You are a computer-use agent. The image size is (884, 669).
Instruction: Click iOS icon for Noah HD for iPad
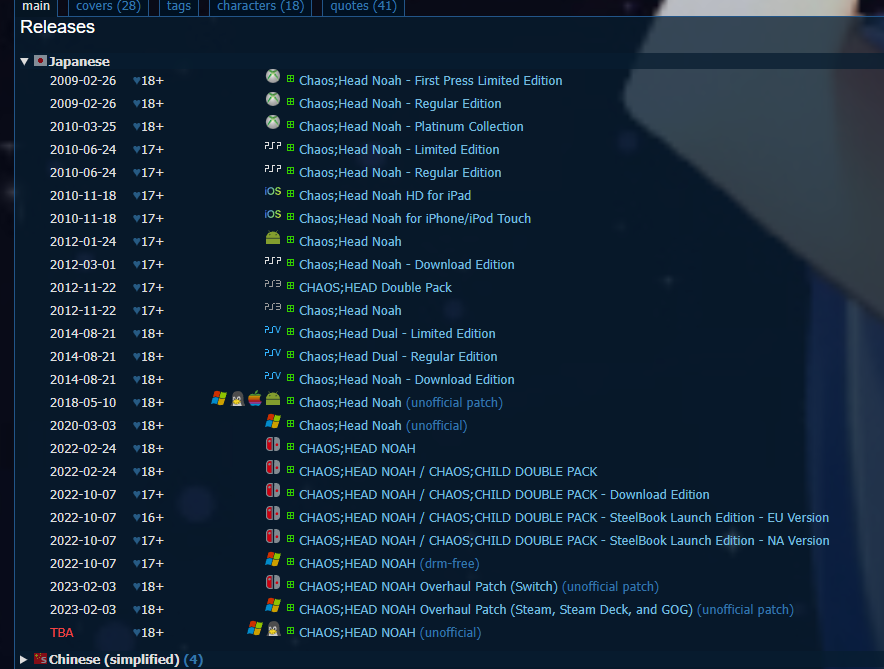273,191
